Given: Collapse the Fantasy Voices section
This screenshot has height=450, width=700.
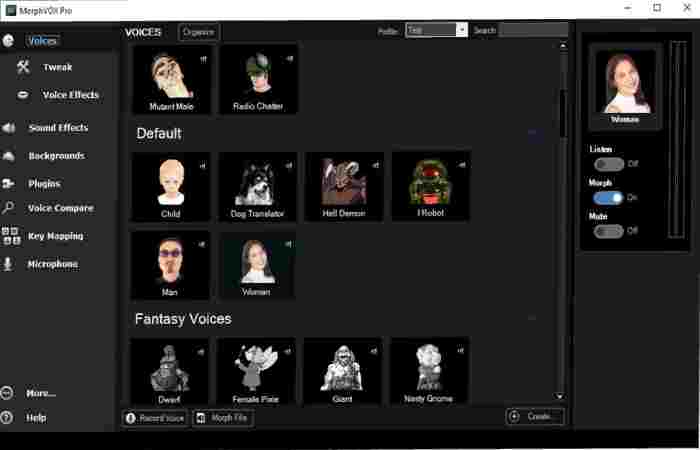Looking at the screenshot, I should pyautogui.click(x=532, y=318).
